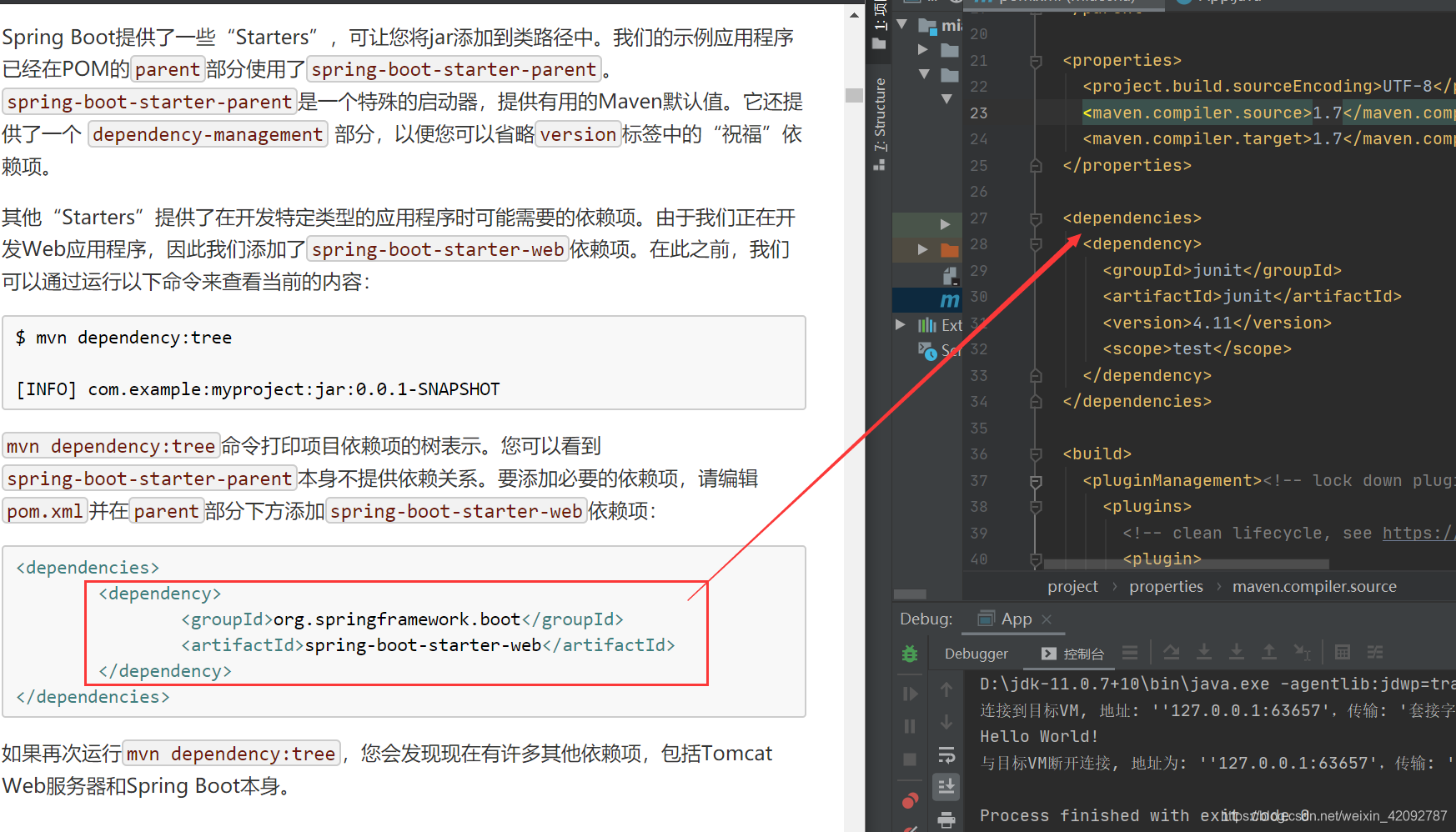Switch to the 控制台 console tab
The width and height of the screenshot is (1456, 832).
click(x=1073, y=654)
